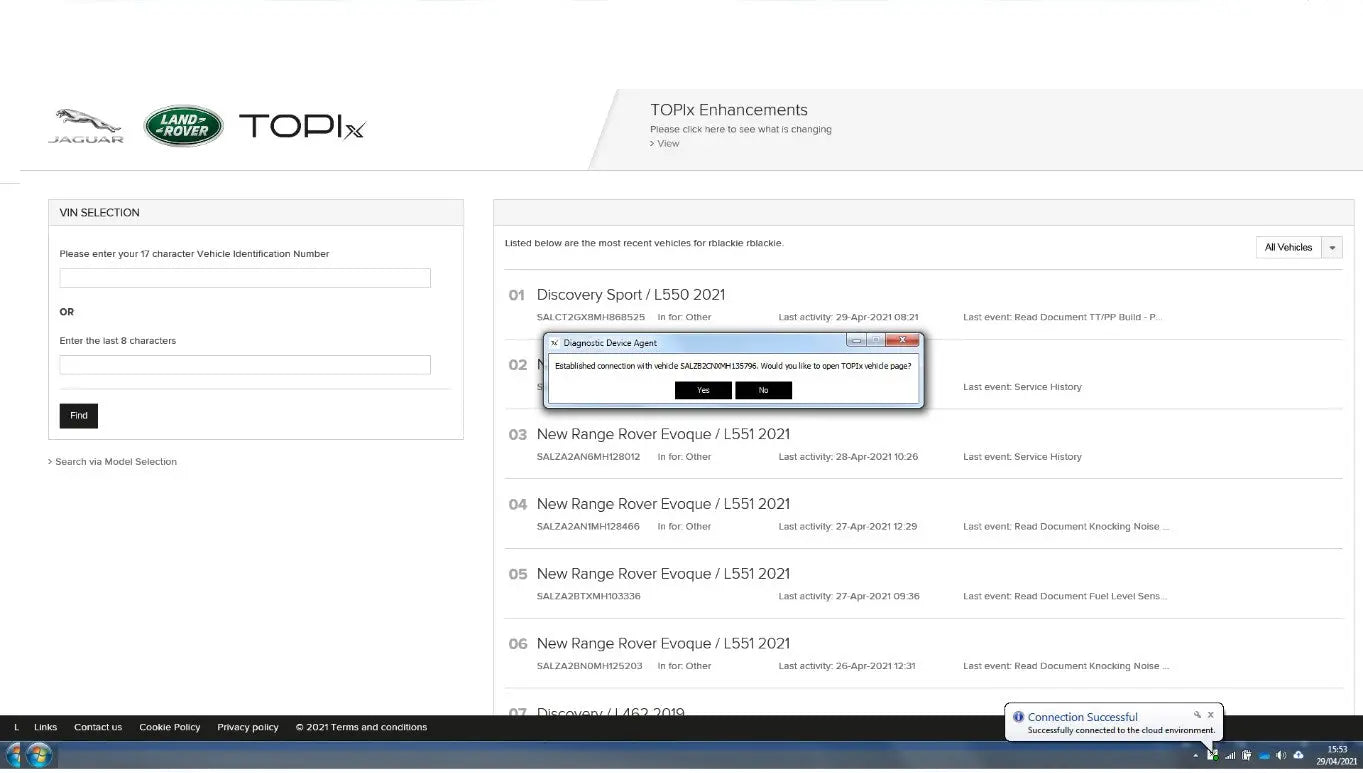Open the Windows Start menu

point(39,755)
